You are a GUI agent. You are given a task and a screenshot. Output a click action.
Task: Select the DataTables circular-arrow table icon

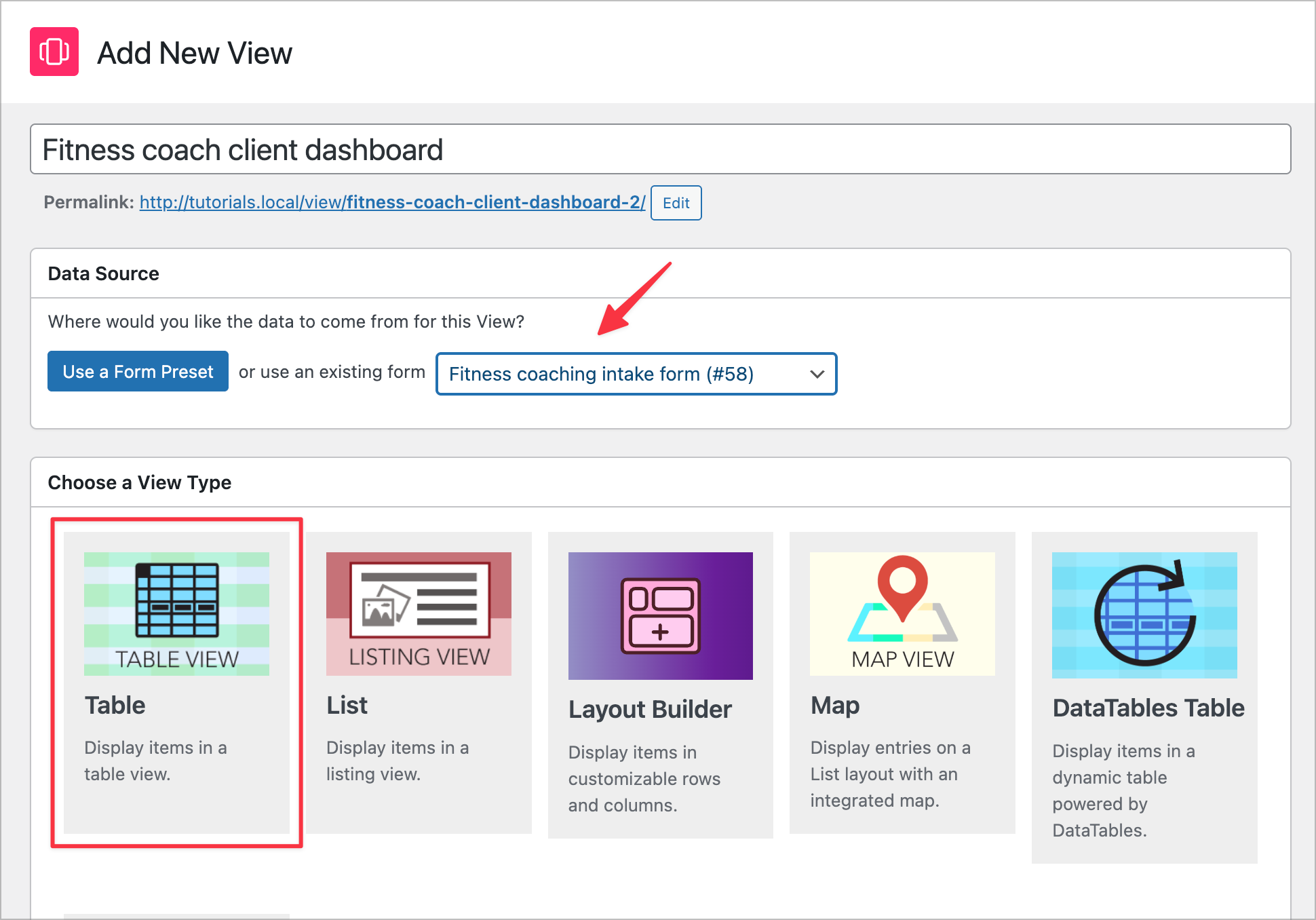[1144, 615]
